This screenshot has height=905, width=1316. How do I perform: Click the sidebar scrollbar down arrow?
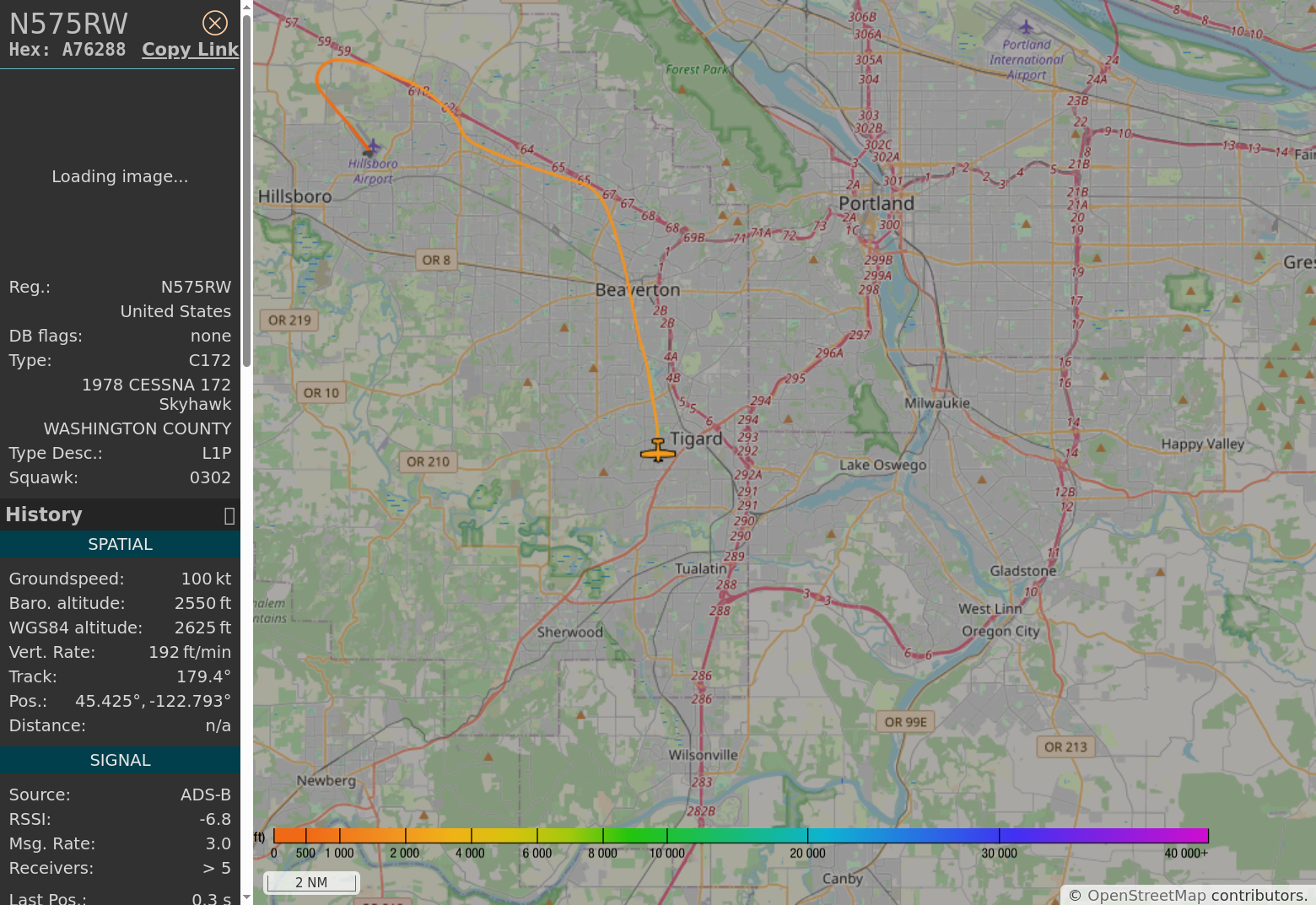[246, 897]
